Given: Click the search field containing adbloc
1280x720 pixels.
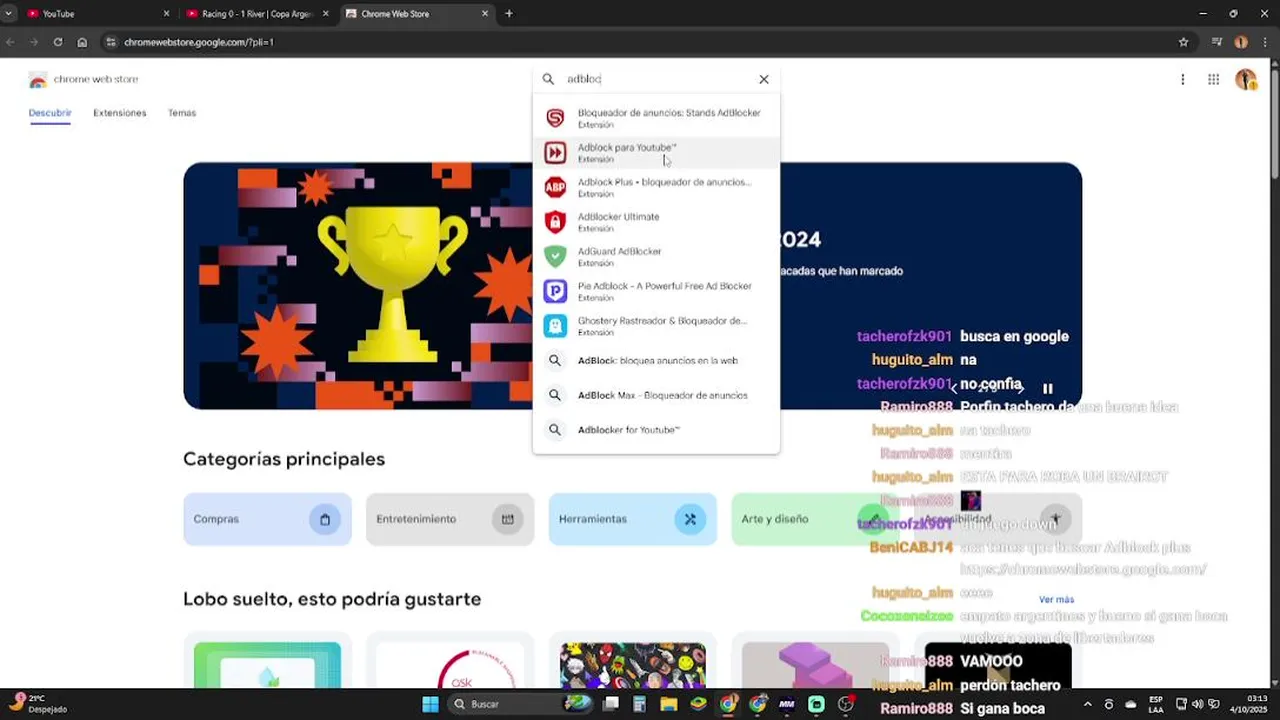Looking at the screenshot, I should (x=655, y=79).
